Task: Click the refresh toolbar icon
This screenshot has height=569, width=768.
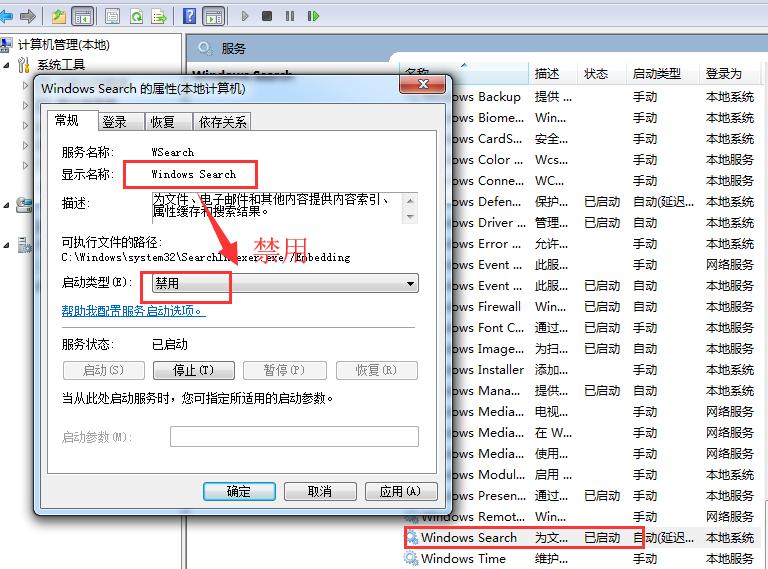Action: click(x=136, y=17)
